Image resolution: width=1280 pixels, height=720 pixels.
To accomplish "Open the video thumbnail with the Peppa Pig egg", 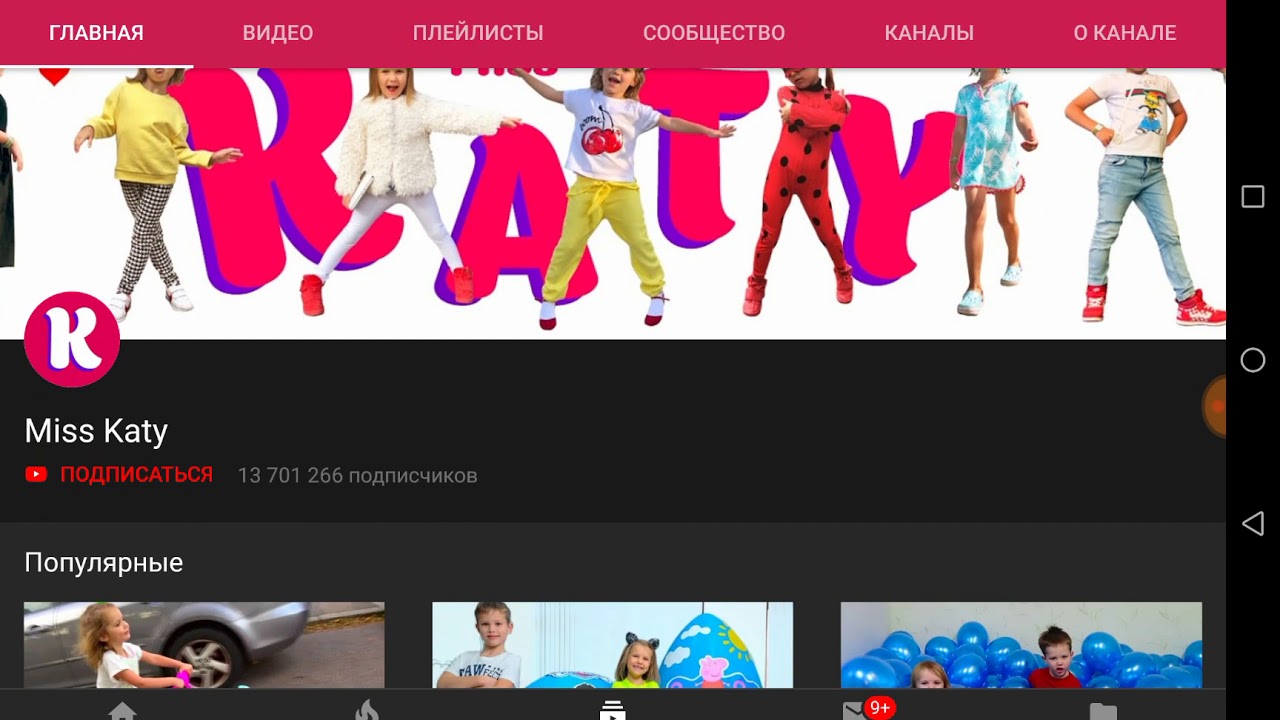I will click(612, 645).
